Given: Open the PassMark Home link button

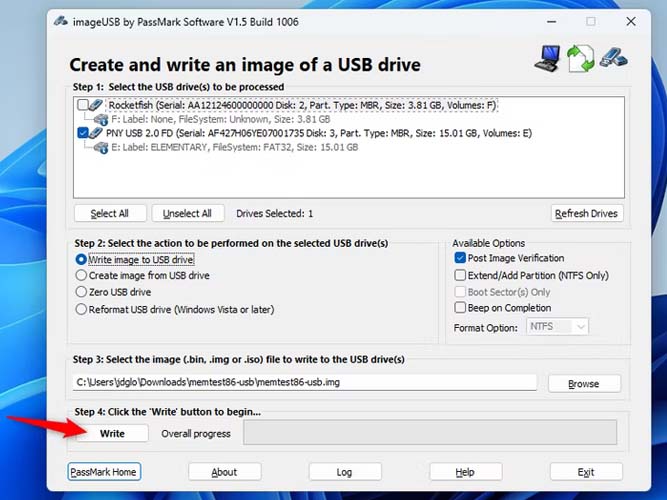Looking at the screenshot, I should (104, 472).
